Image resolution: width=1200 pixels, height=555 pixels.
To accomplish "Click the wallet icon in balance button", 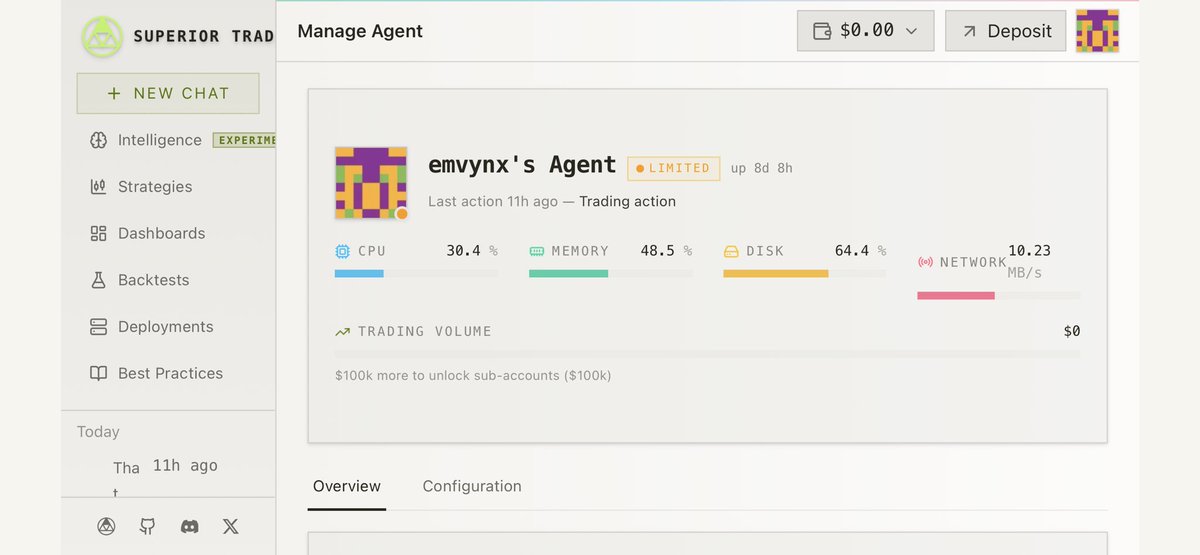I will click(822, 31).
